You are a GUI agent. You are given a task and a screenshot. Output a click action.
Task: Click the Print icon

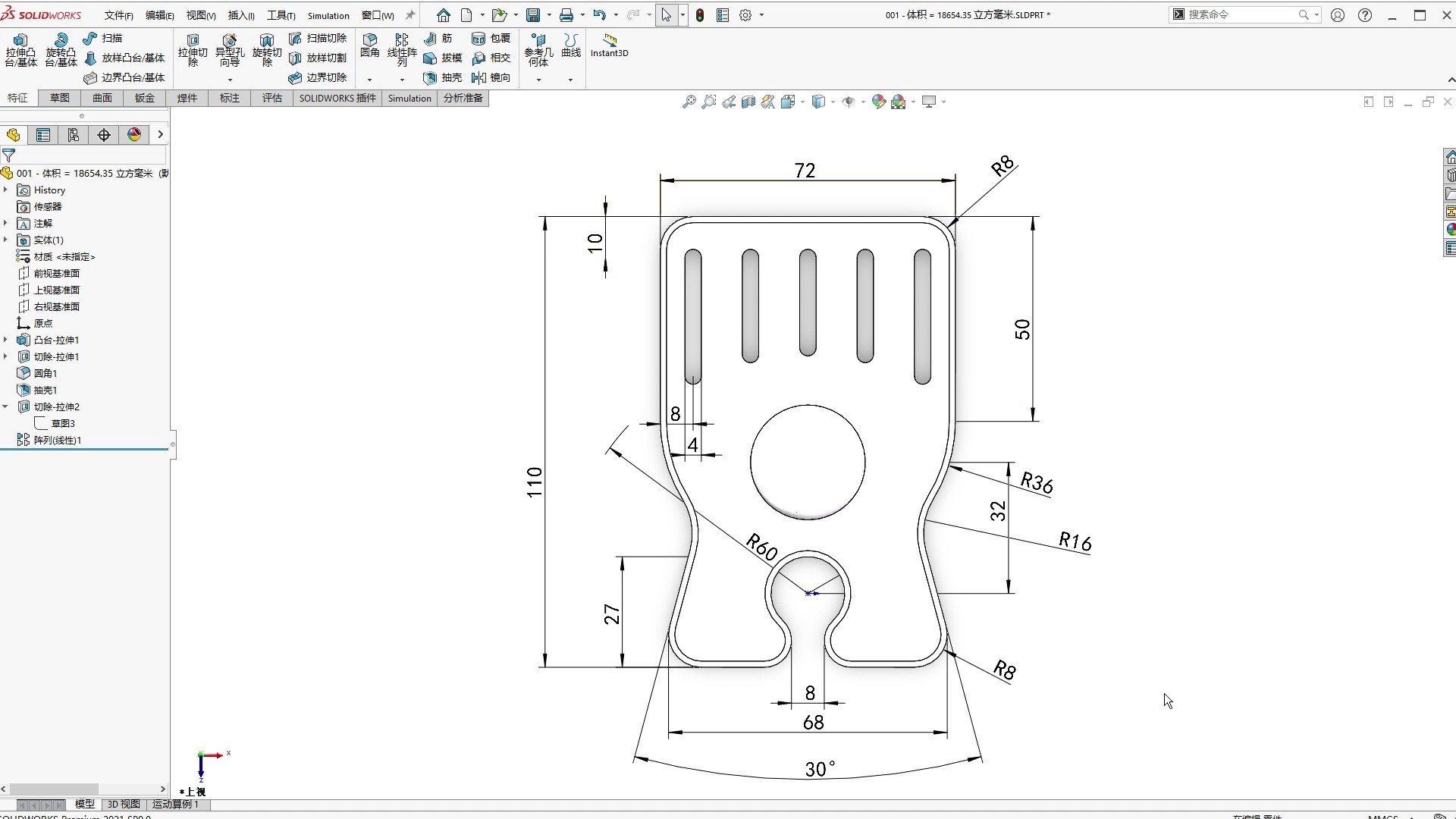566,15
